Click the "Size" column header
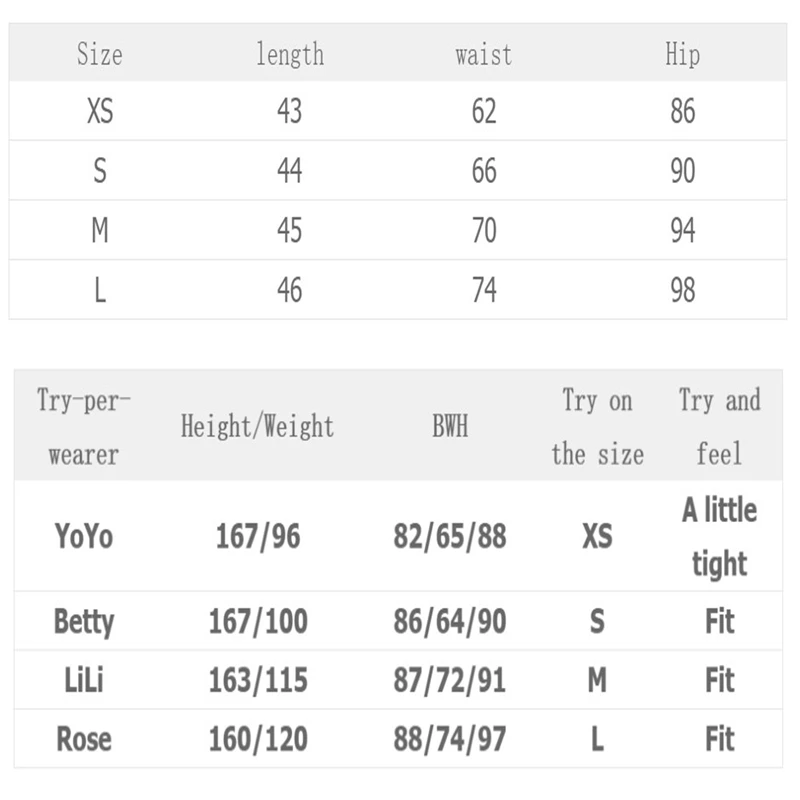 99,54
